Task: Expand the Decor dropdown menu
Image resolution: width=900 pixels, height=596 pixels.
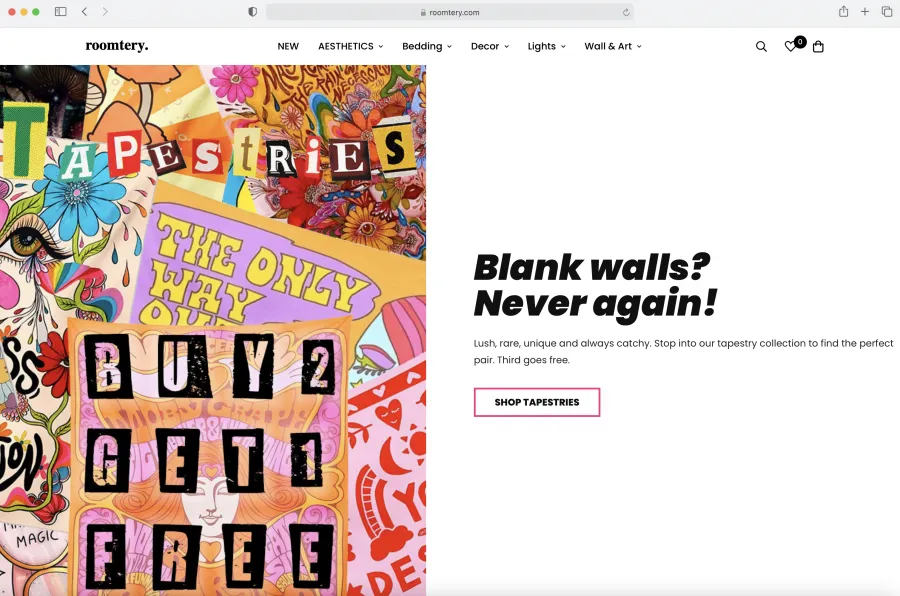Action: [x=490, y=47]
